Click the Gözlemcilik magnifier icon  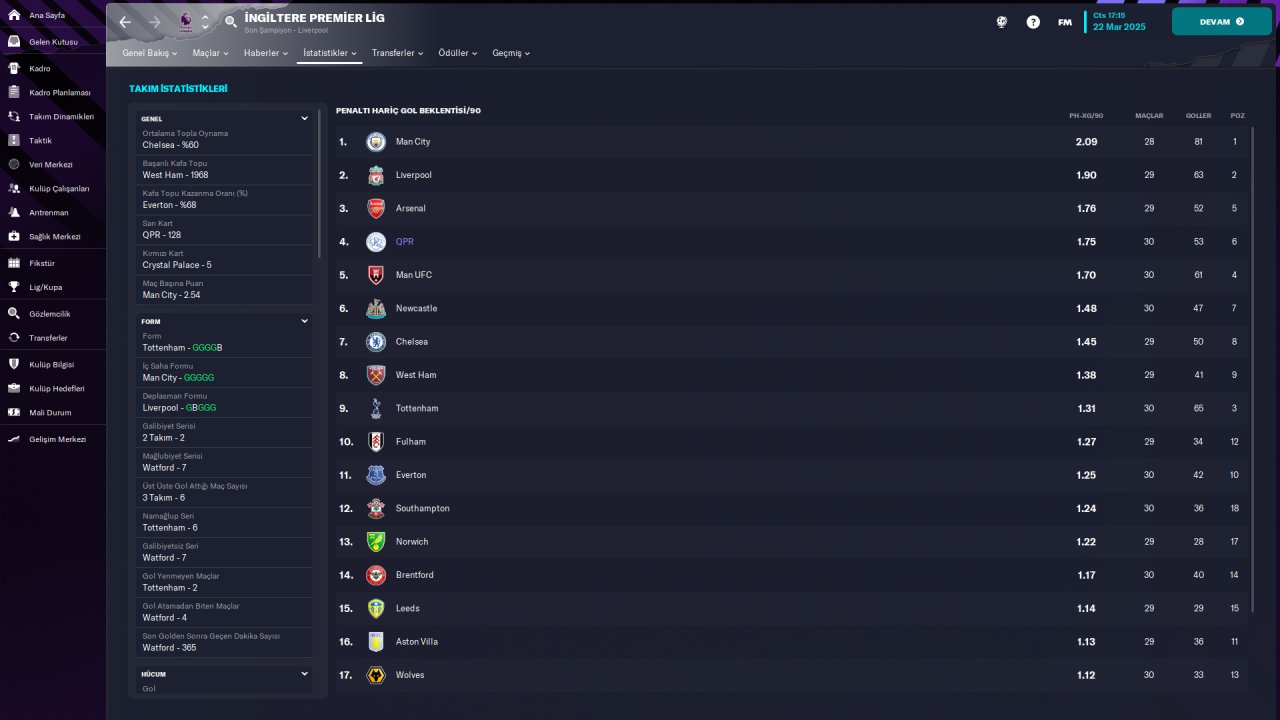[x=14, y=313]
